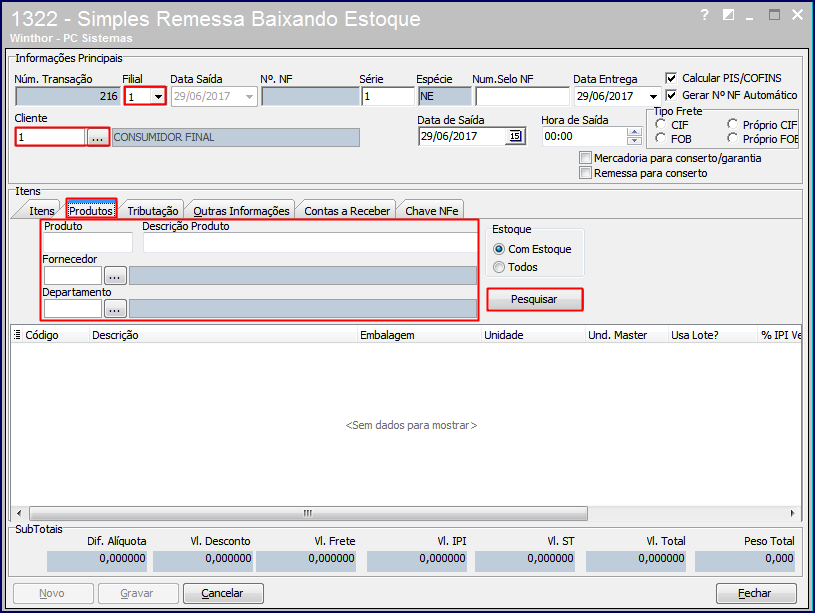Switch to the Tributação tab
The height and width of the screenshot is (613, 815).
click(x=153, y=211)
